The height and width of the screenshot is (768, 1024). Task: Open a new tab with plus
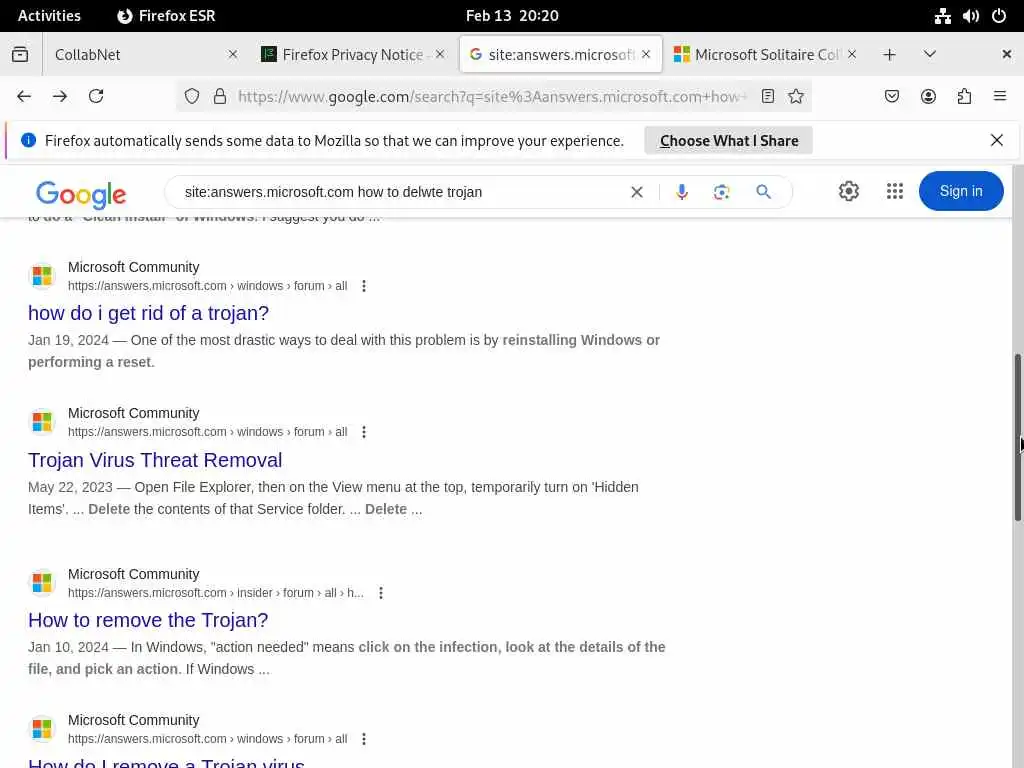pyautogui.click(x=889, y=55)
